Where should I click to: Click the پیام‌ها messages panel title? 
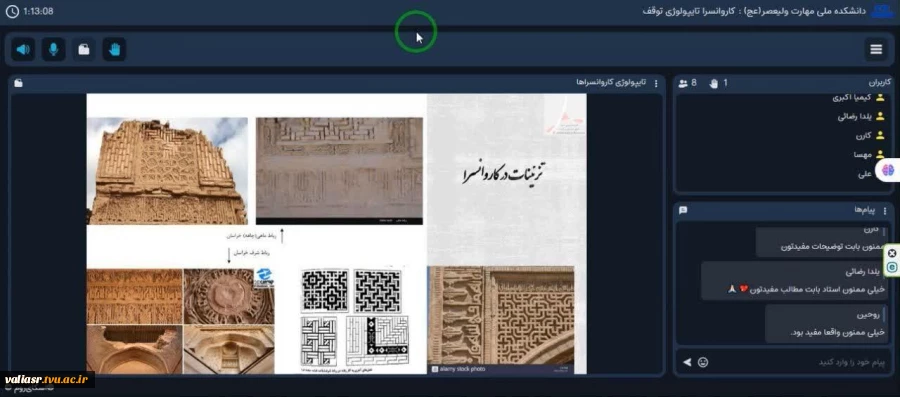(x=866, y=211)
